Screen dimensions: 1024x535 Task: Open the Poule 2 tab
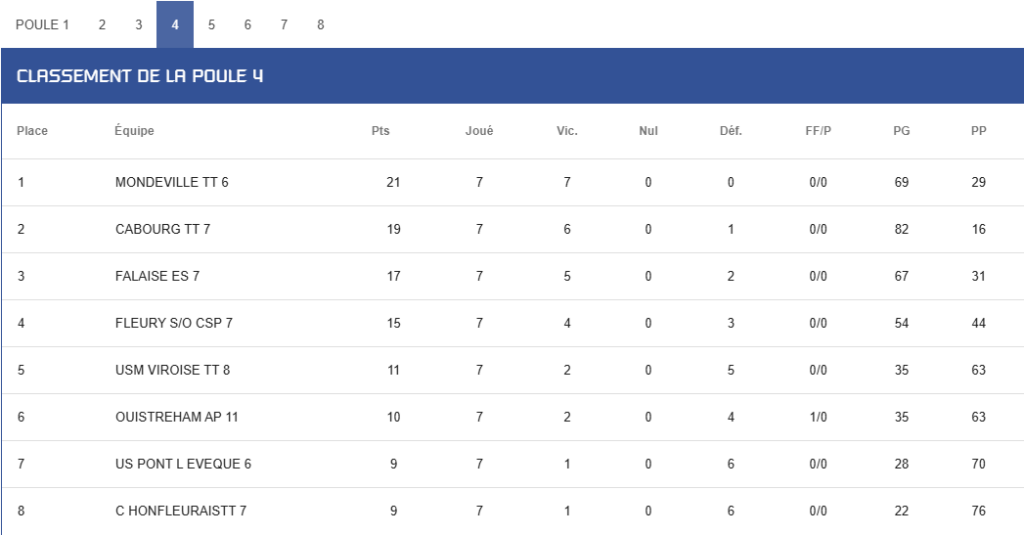click(102, 25)
